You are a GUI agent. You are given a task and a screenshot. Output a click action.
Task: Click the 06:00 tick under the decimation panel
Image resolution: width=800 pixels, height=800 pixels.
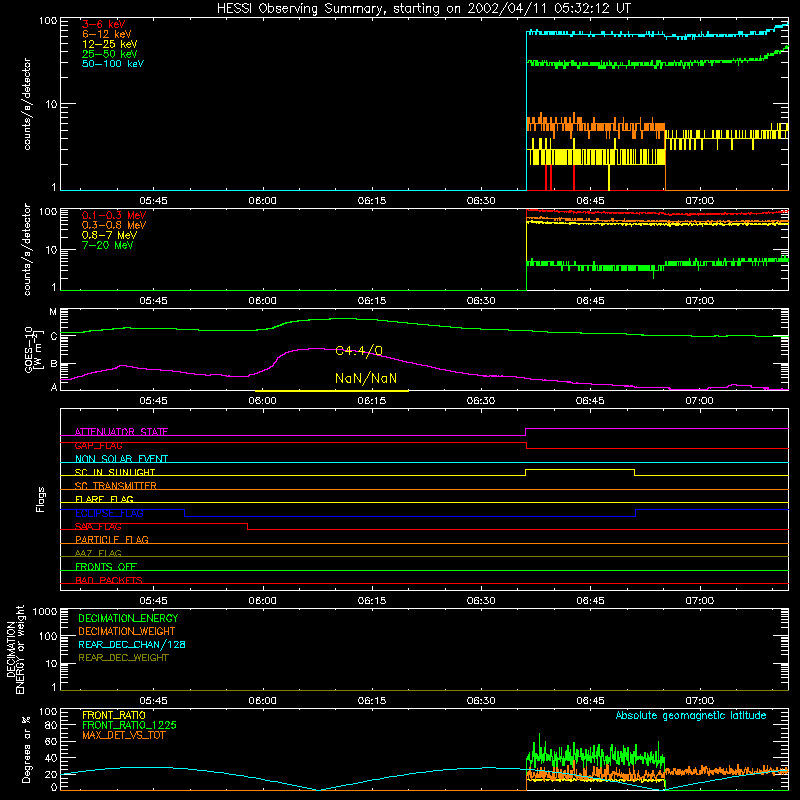[262, 701]
